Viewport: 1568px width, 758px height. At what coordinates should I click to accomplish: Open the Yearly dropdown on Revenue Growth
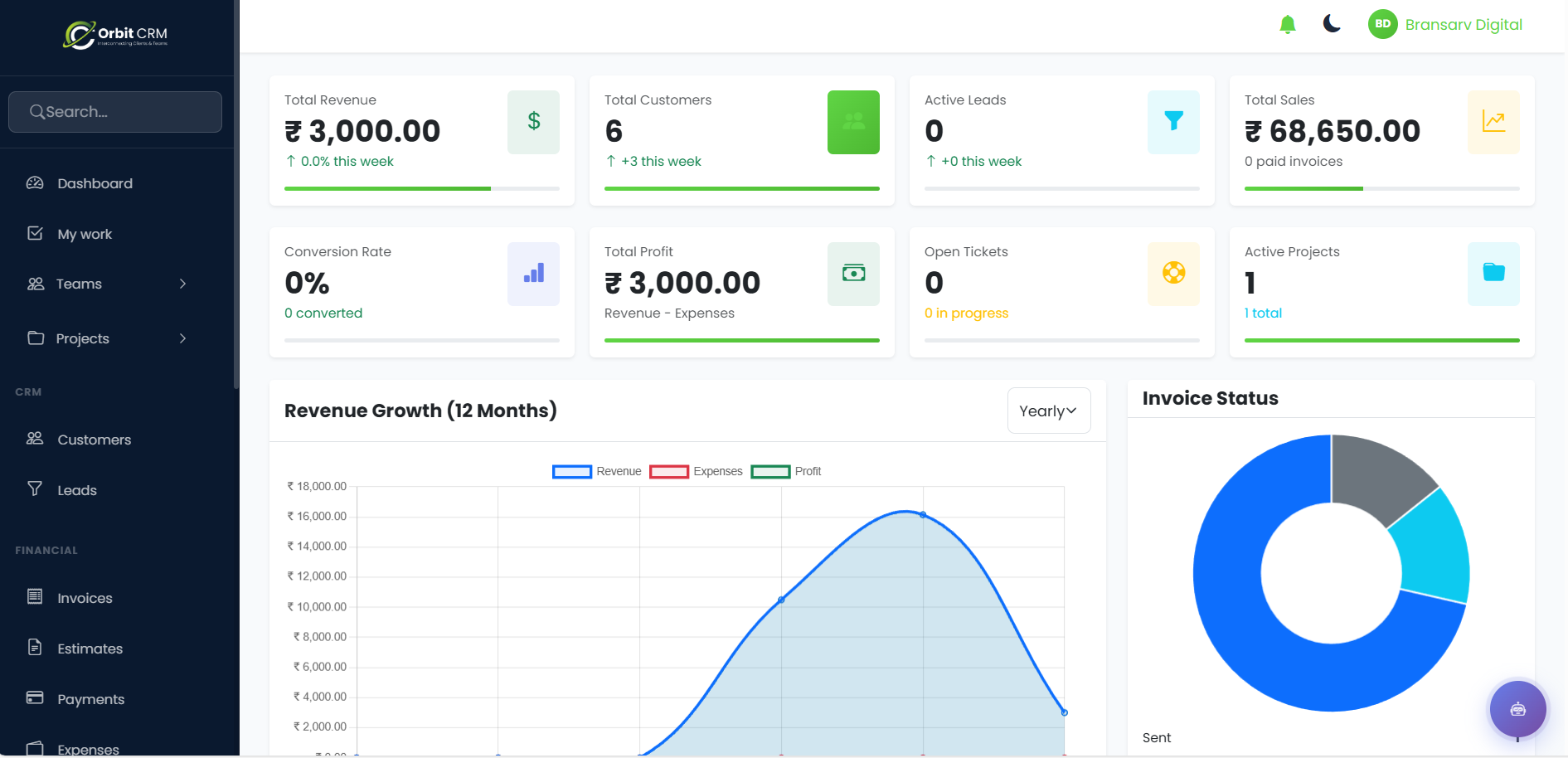pos(1048,410)
